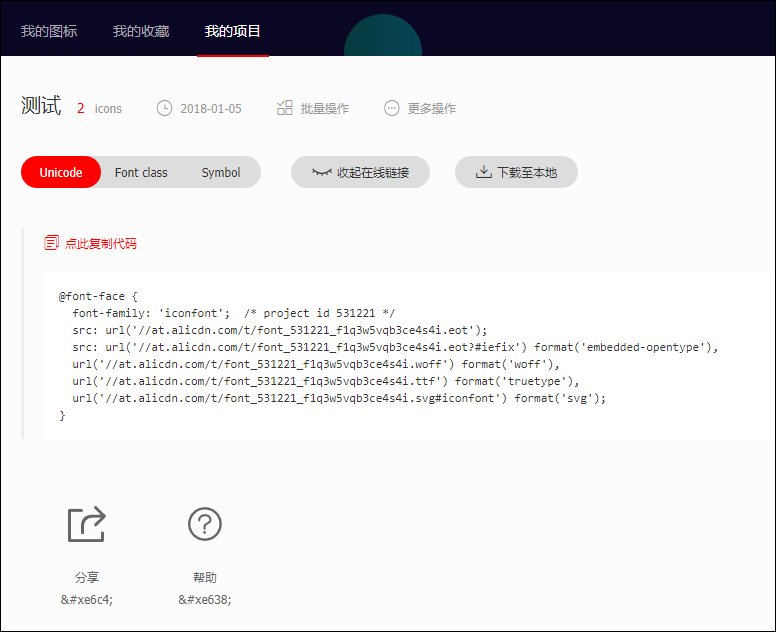This screenshot has width=776, height=632.
Task: Switch to 我的收藏 tab
Action: [141, 31]
